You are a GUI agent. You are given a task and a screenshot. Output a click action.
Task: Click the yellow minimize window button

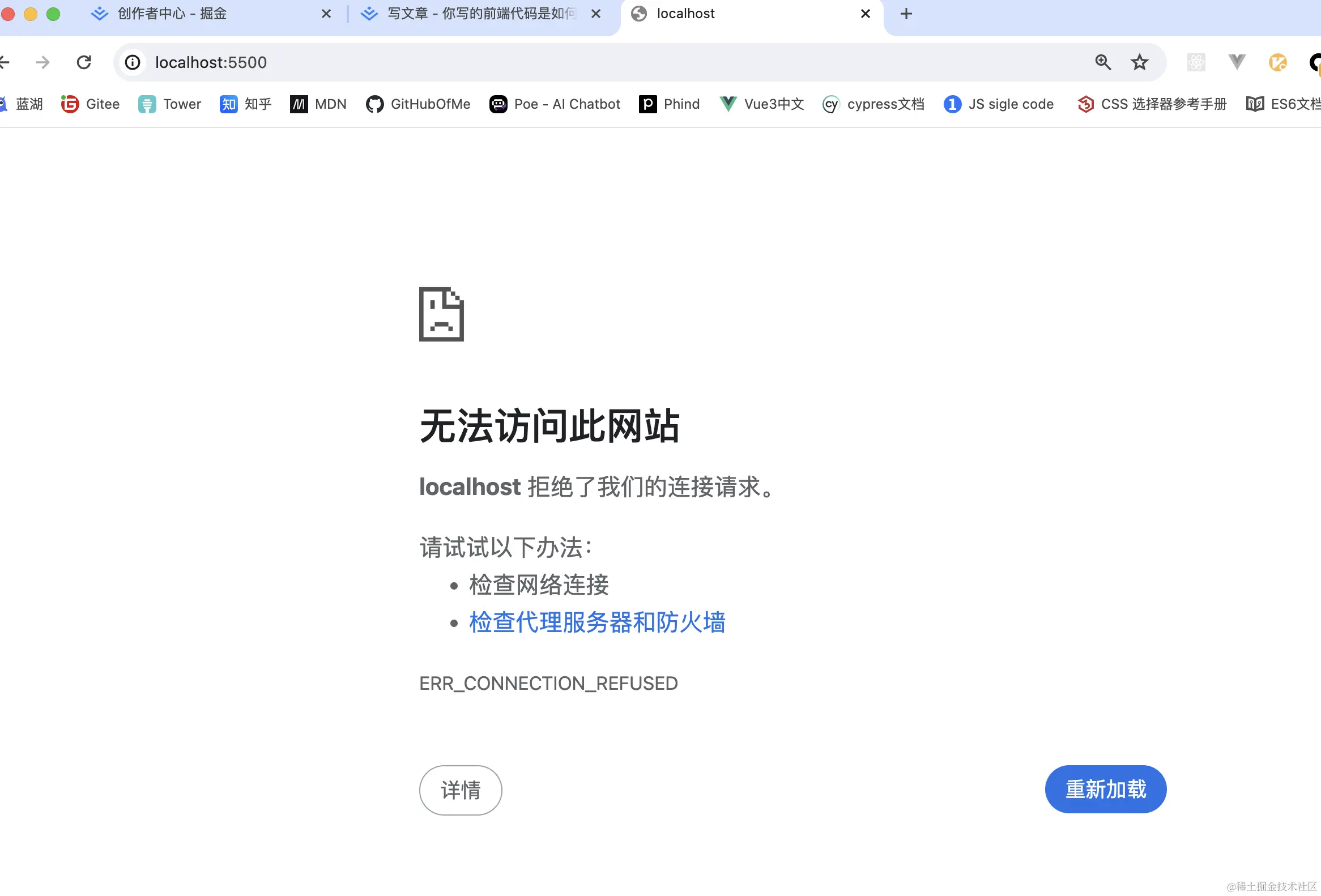(31, 14)
